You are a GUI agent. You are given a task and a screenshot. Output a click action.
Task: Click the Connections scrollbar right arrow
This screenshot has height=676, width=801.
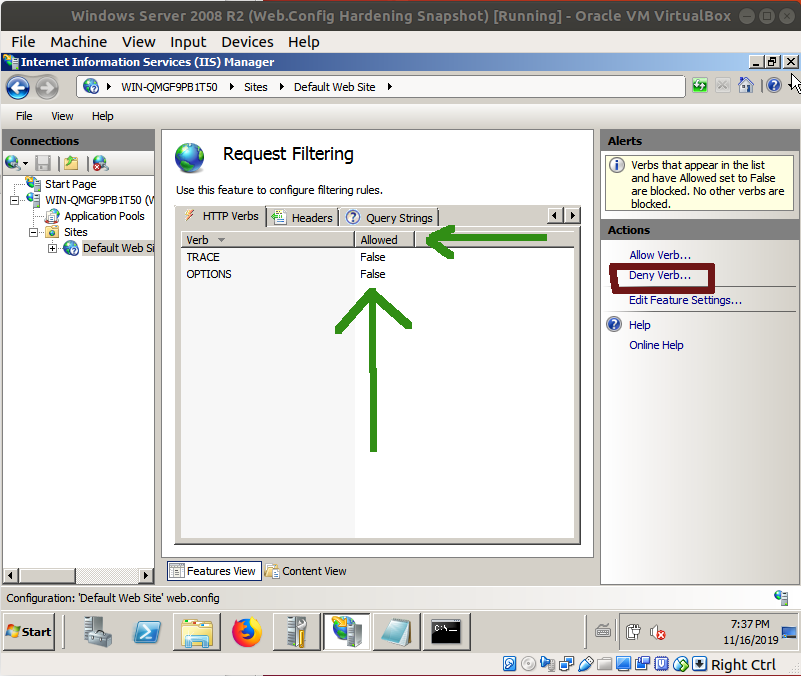146,575
